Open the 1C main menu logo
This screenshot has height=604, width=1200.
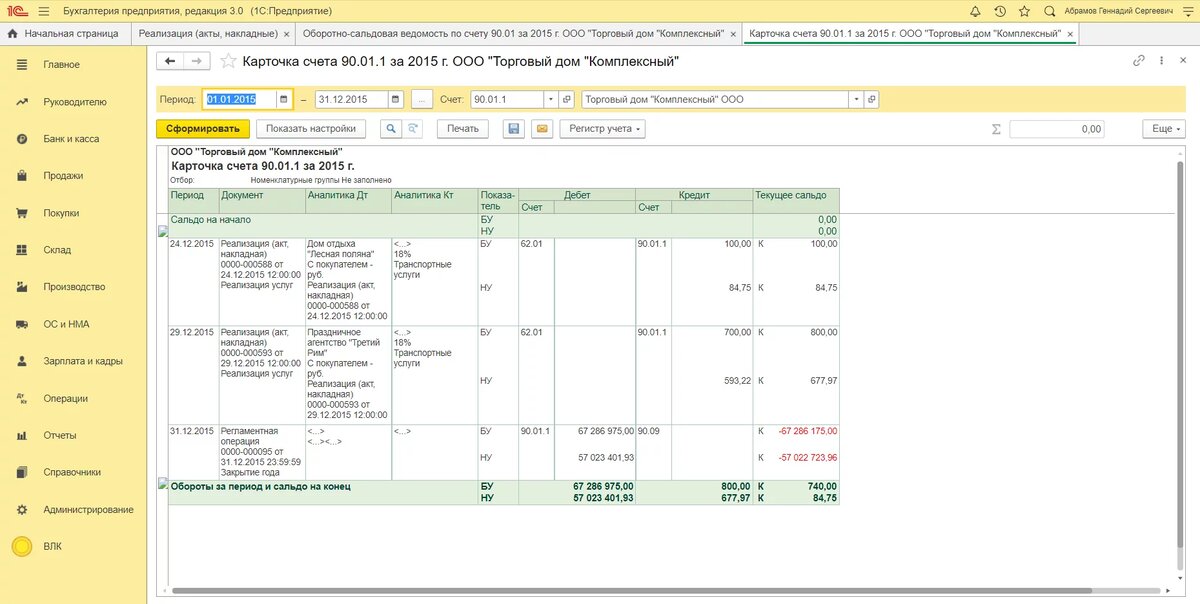pos(18,11)
